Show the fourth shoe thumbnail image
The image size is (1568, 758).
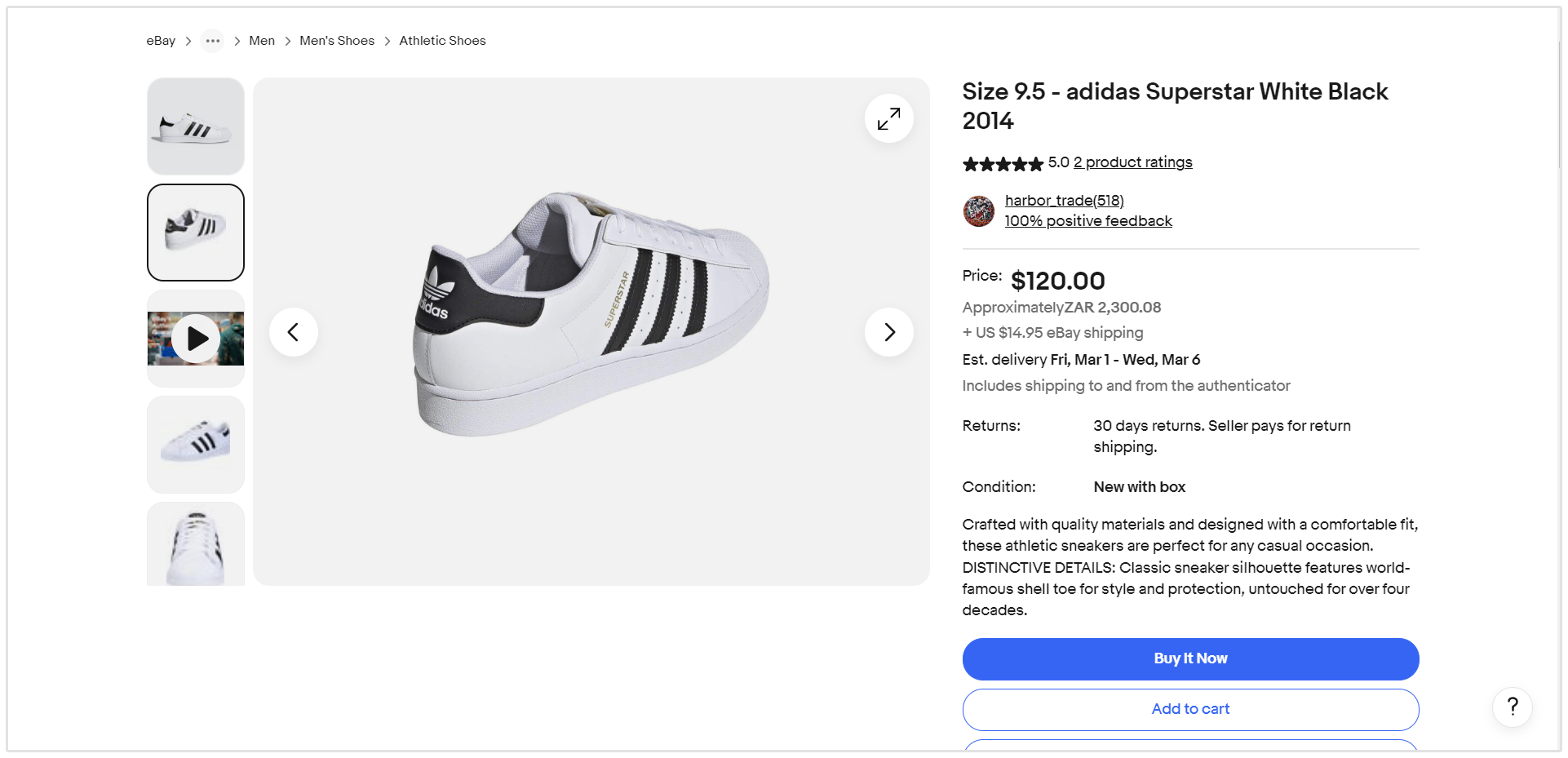196,445
